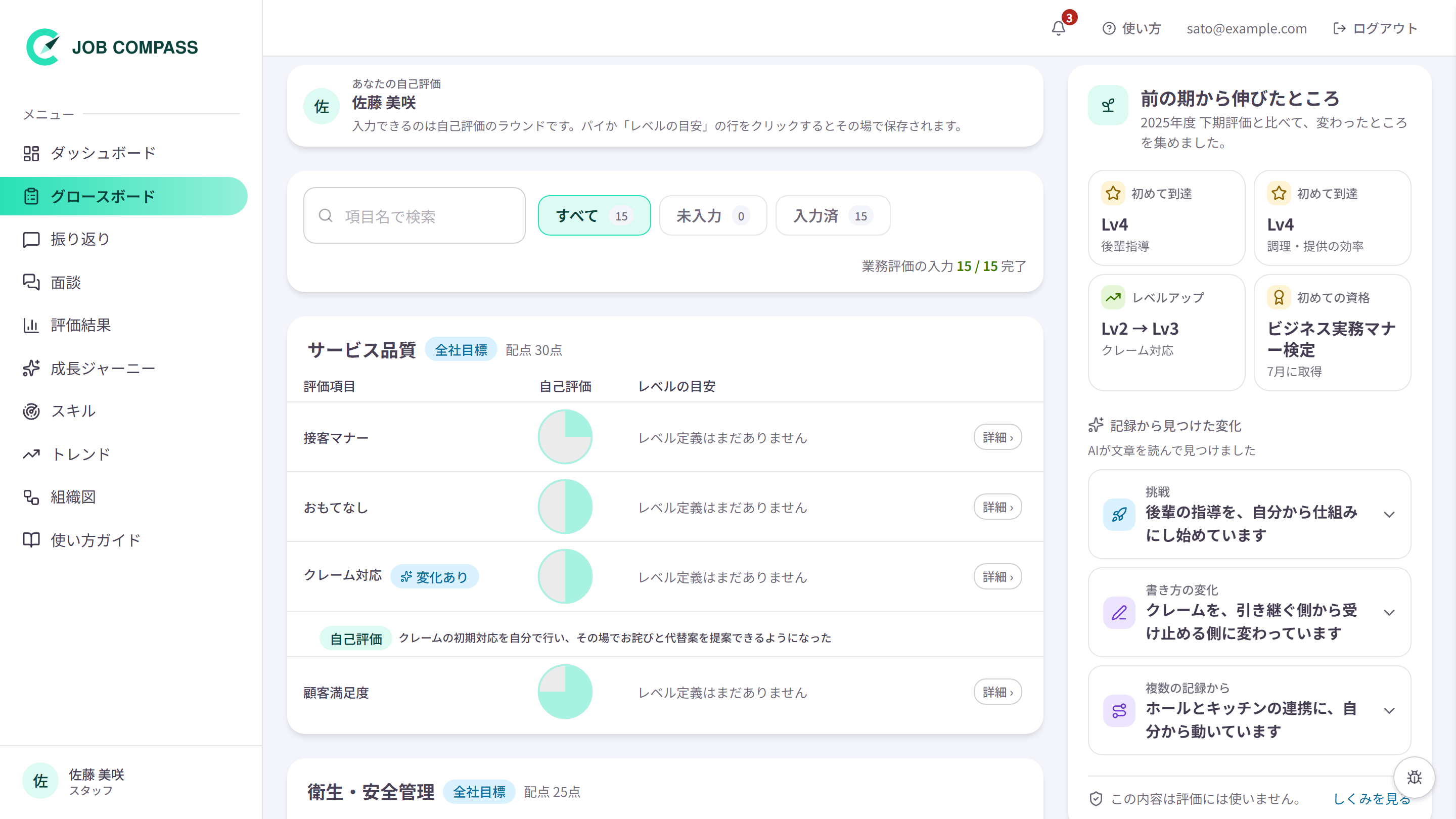
Task: Go to 振り返り in the menu
Action: [x=123, y=239]
